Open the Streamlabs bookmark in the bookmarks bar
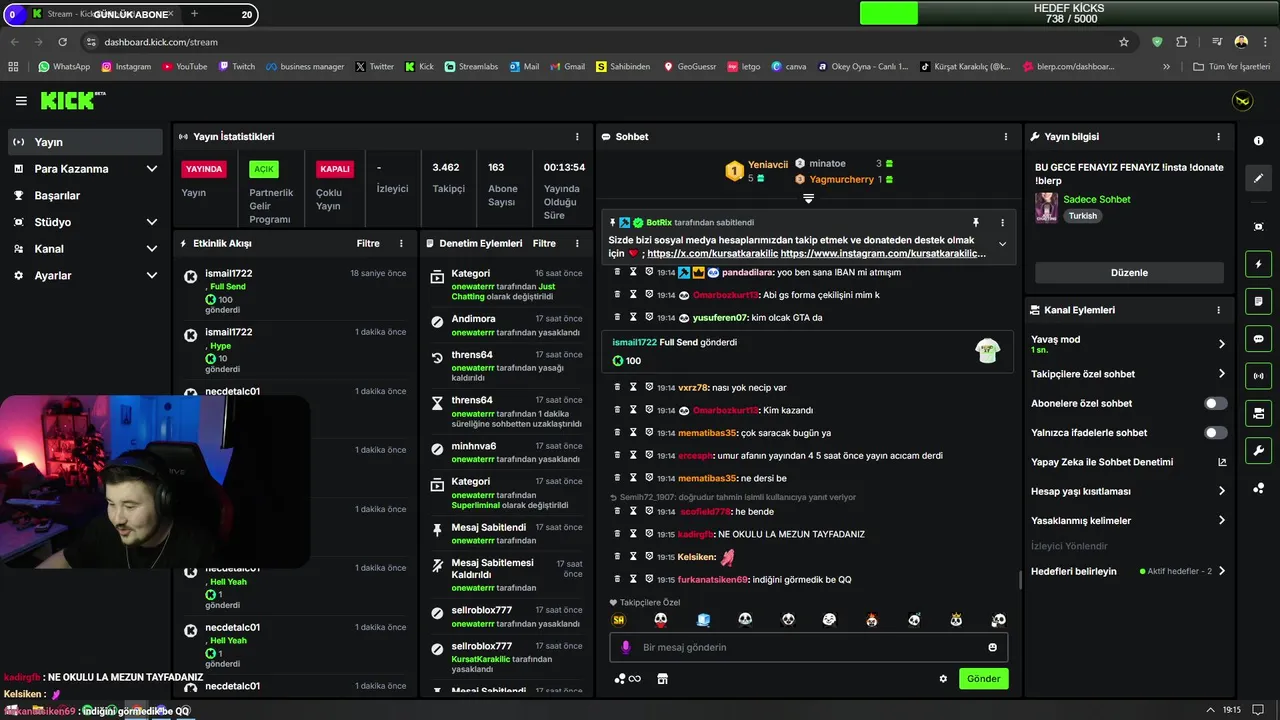This screenshot has height=720, width=1280. 471,67
